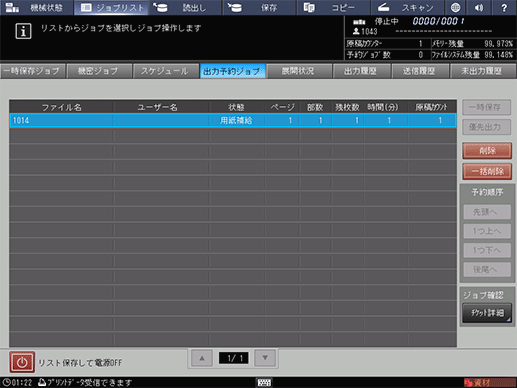The width and height of the screenshot is (517, 388).
Task: Click the clock icon at bottom left
Action: tap(7, 383)
